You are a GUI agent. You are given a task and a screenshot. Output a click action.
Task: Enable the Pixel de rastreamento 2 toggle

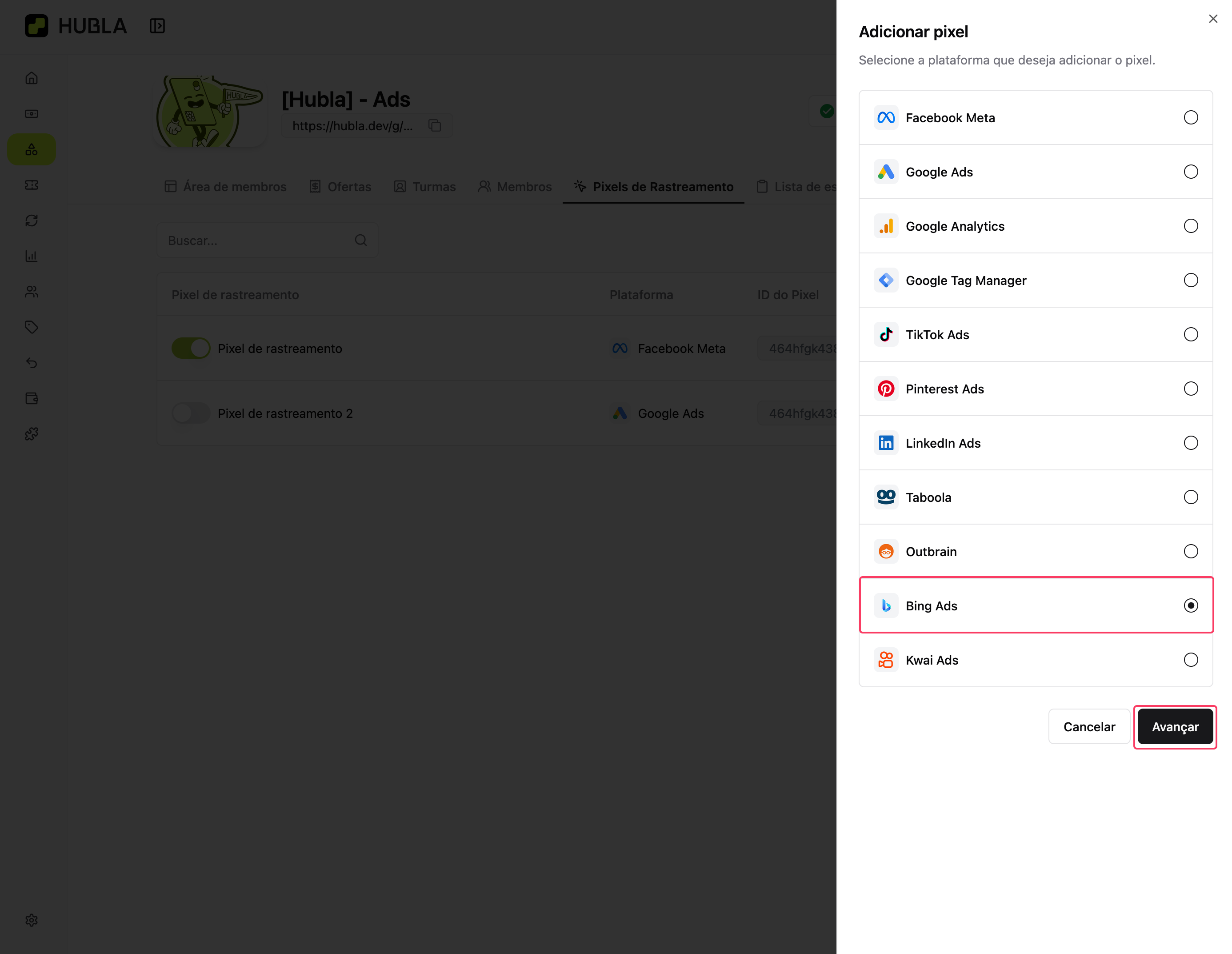click(191, 413)
